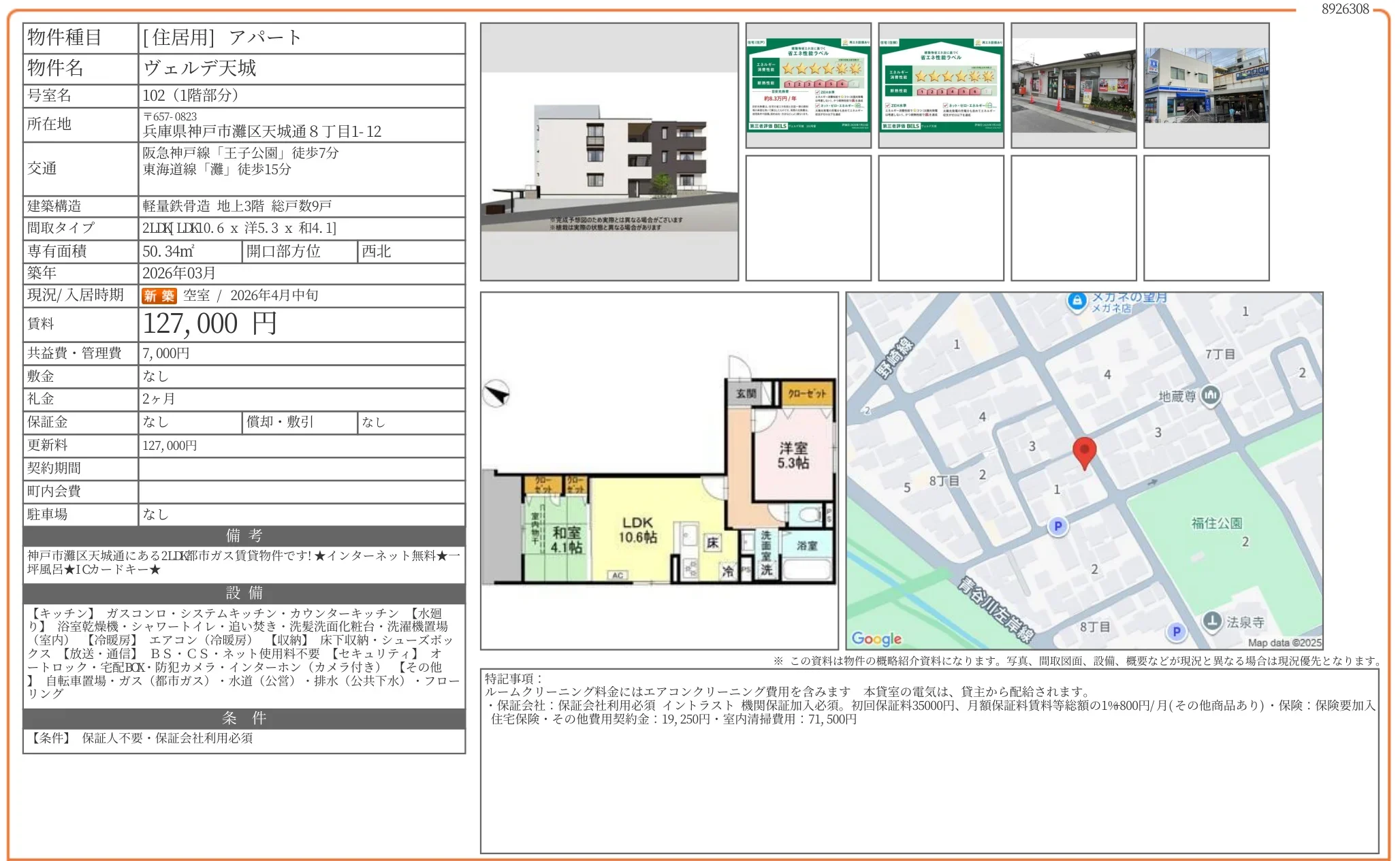Screen dimensions: 1400x861
Task: Click the 法泉寺 temple marker icon
Action: pyautogui.click(x=1212, y=621)
